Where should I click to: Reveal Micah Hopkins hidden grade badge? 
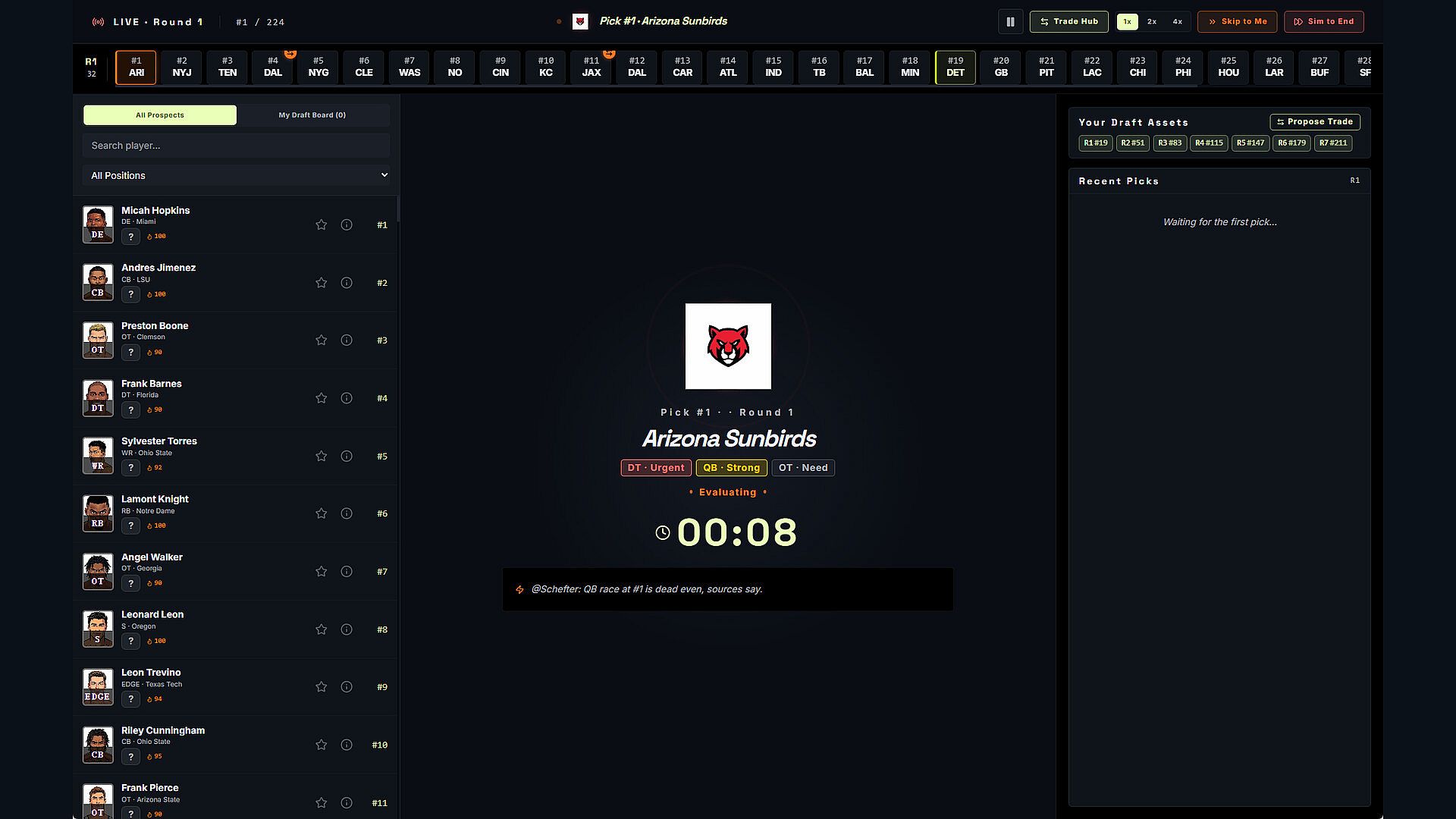131,237
